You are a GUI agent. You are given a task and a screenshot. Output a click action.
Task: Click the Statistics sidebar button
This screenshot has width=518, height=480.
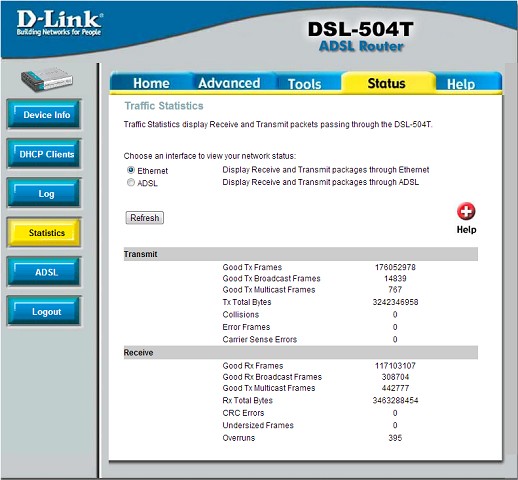44,232
